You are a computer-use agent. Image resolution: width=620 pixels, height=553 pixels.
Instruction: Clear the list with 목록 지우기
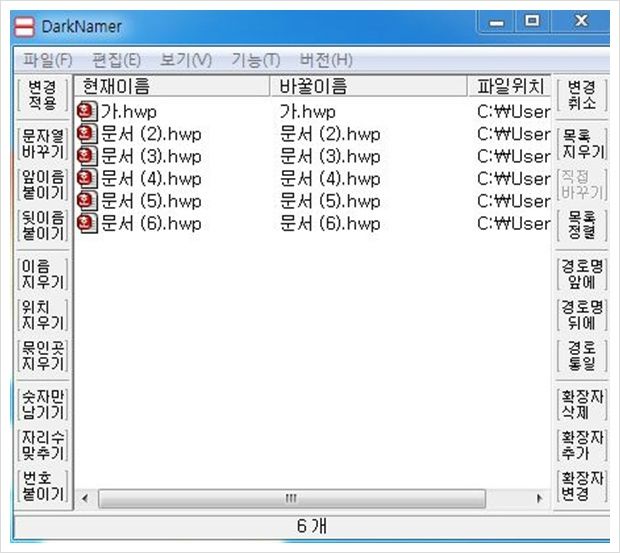pyautogui.click(x=582, y=143)
